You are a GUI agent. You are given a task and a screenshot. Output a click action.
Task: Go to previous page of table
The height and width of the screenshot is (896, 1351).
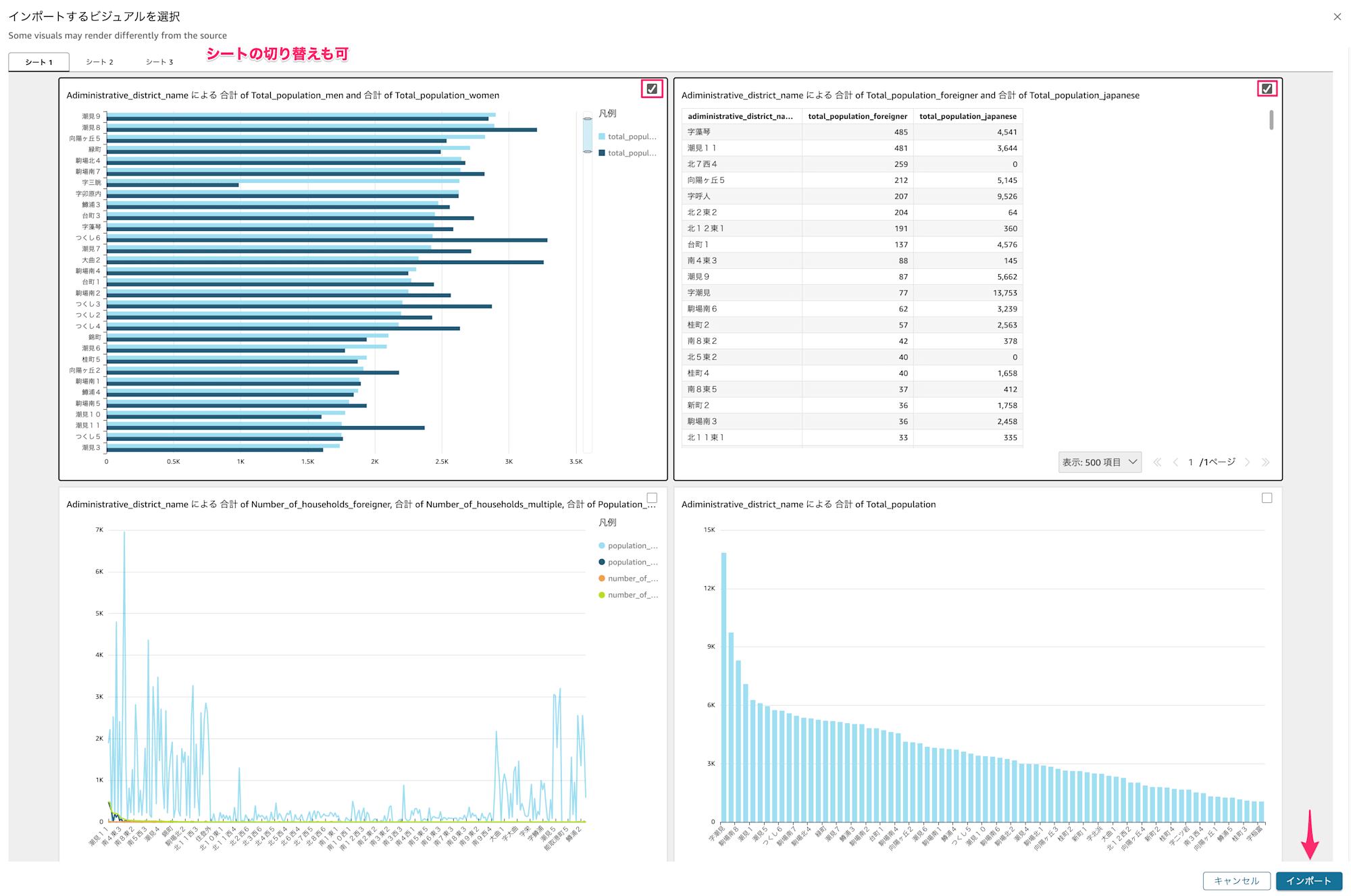tap(1175, 462)
